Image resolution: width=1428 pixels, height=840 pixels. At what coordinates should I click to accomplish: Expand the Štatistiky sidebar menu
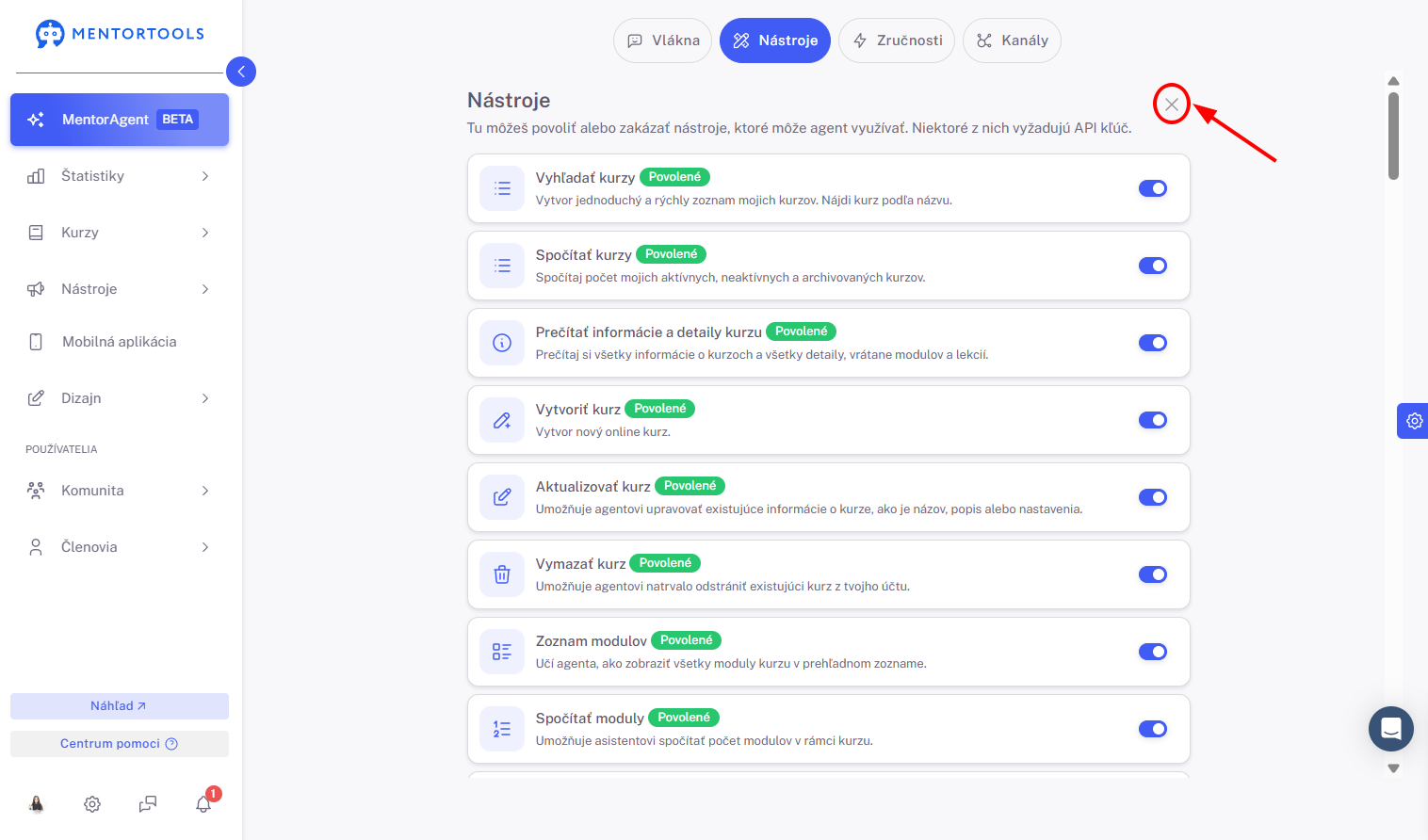(120, 176)
